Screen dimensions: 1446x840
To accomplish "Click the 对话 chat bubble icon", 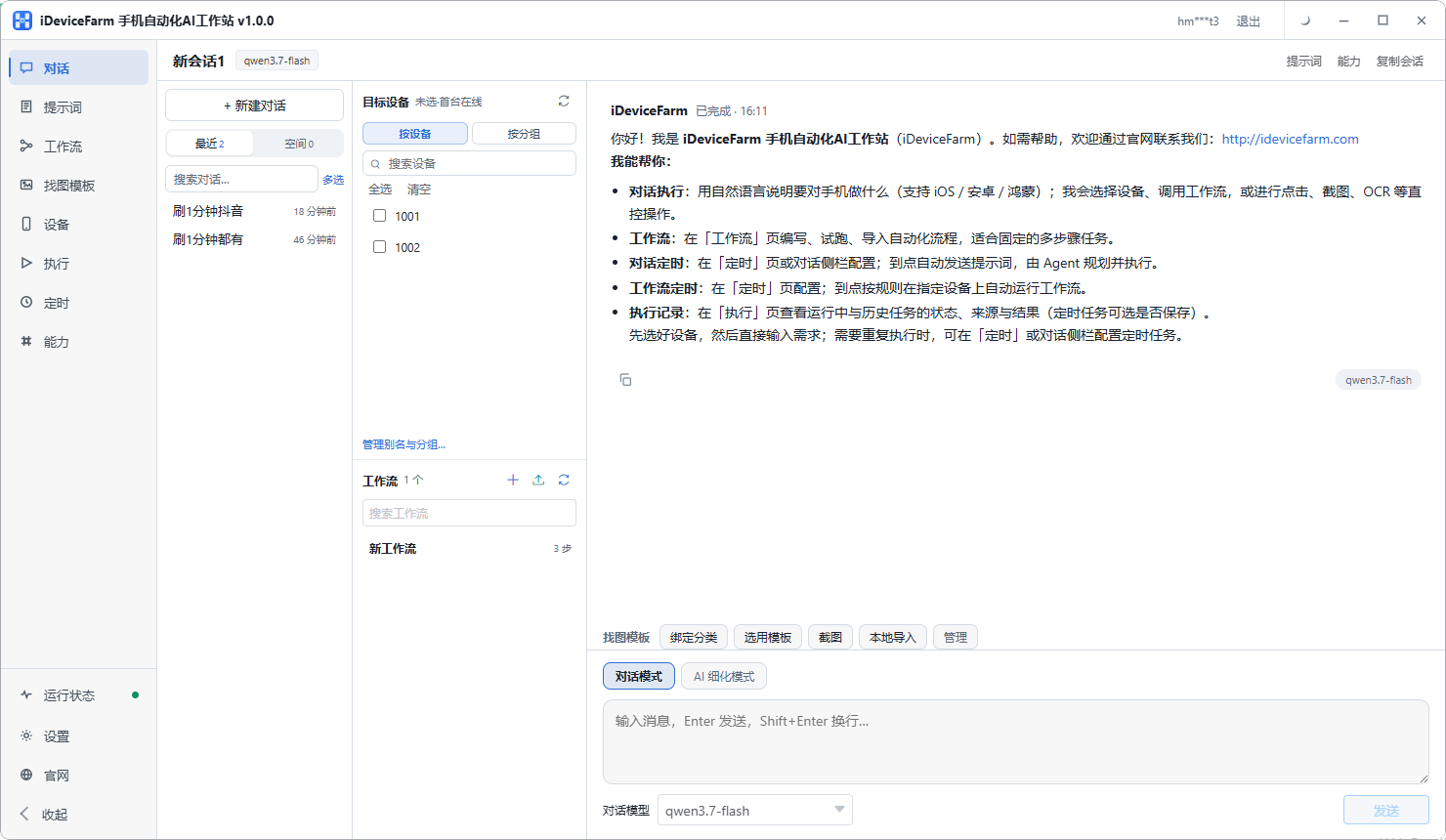I will coord(26,68).
